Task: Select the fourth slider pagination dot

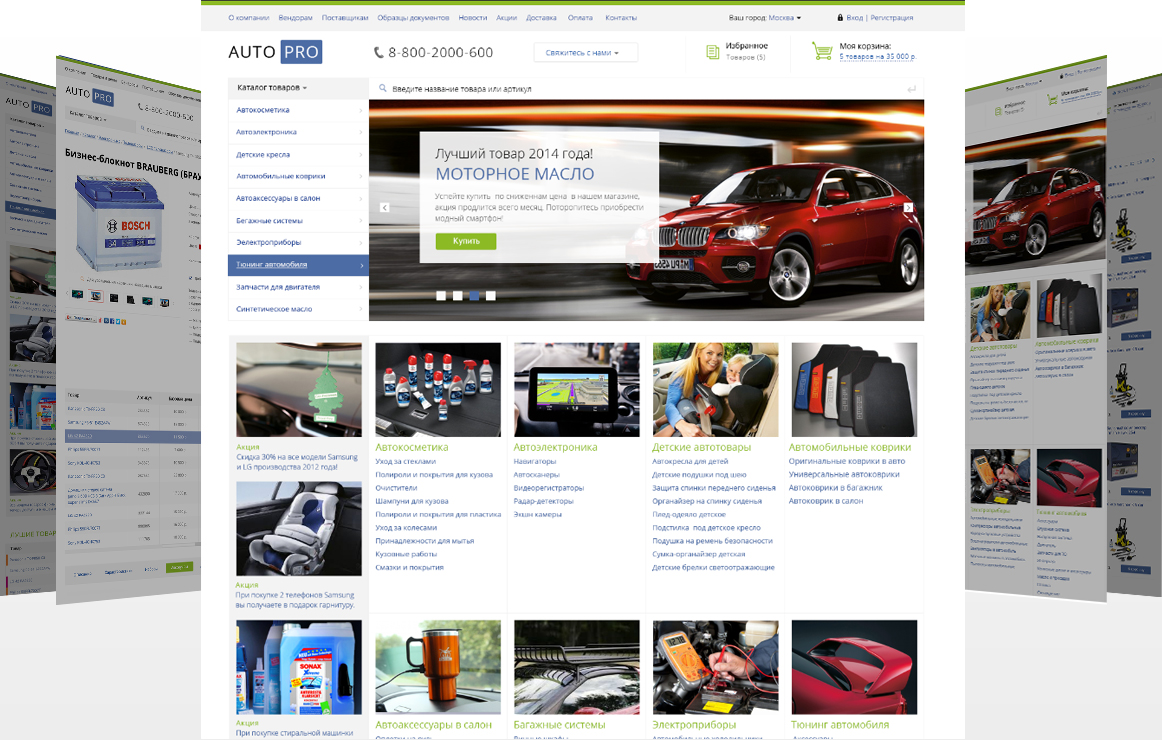Action: (491, 296)
